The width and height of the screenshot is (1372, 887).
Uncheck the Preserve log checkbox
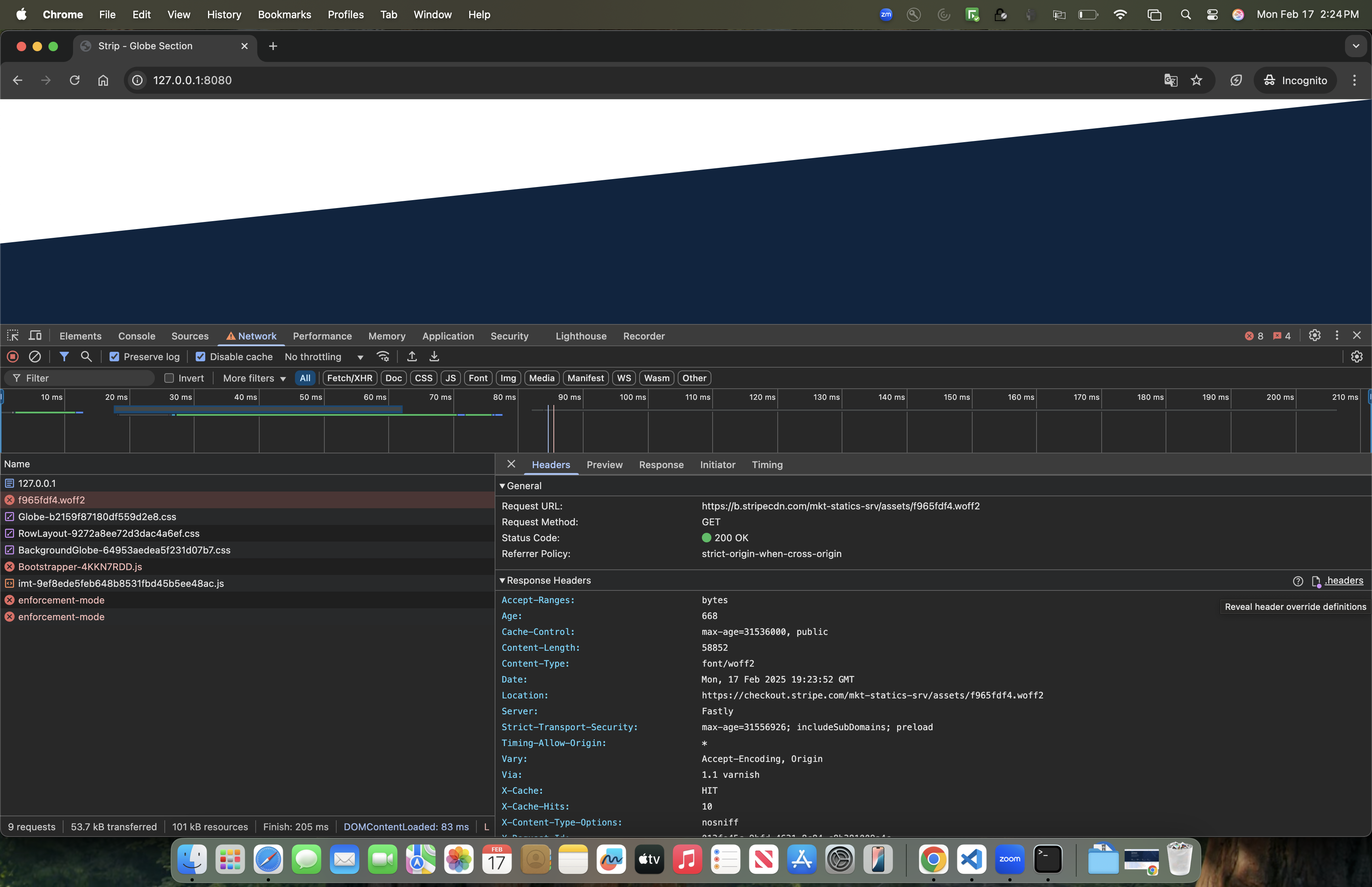pos(115,357)
